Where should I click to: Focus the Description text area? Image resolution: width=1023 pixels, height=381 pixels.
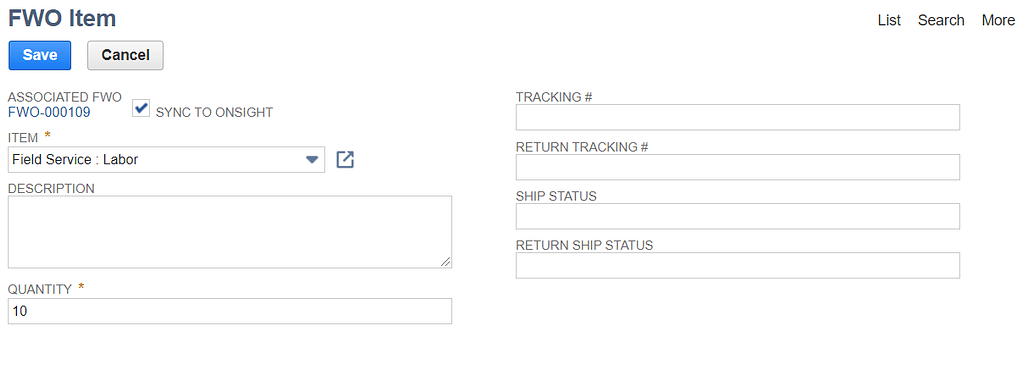pos(230,232)
